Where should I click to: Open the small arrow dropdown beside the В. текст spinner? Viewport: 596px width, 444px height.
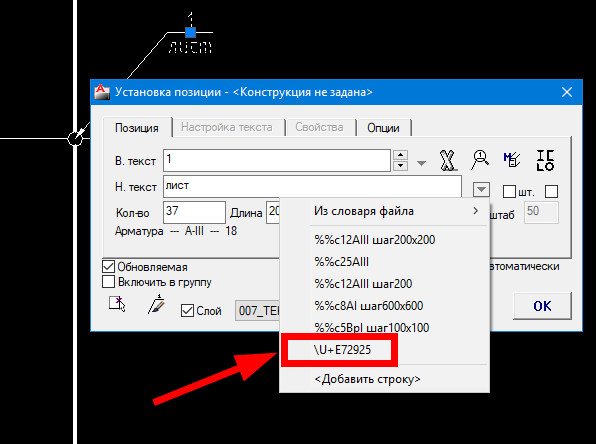click(x=421, y=163)
